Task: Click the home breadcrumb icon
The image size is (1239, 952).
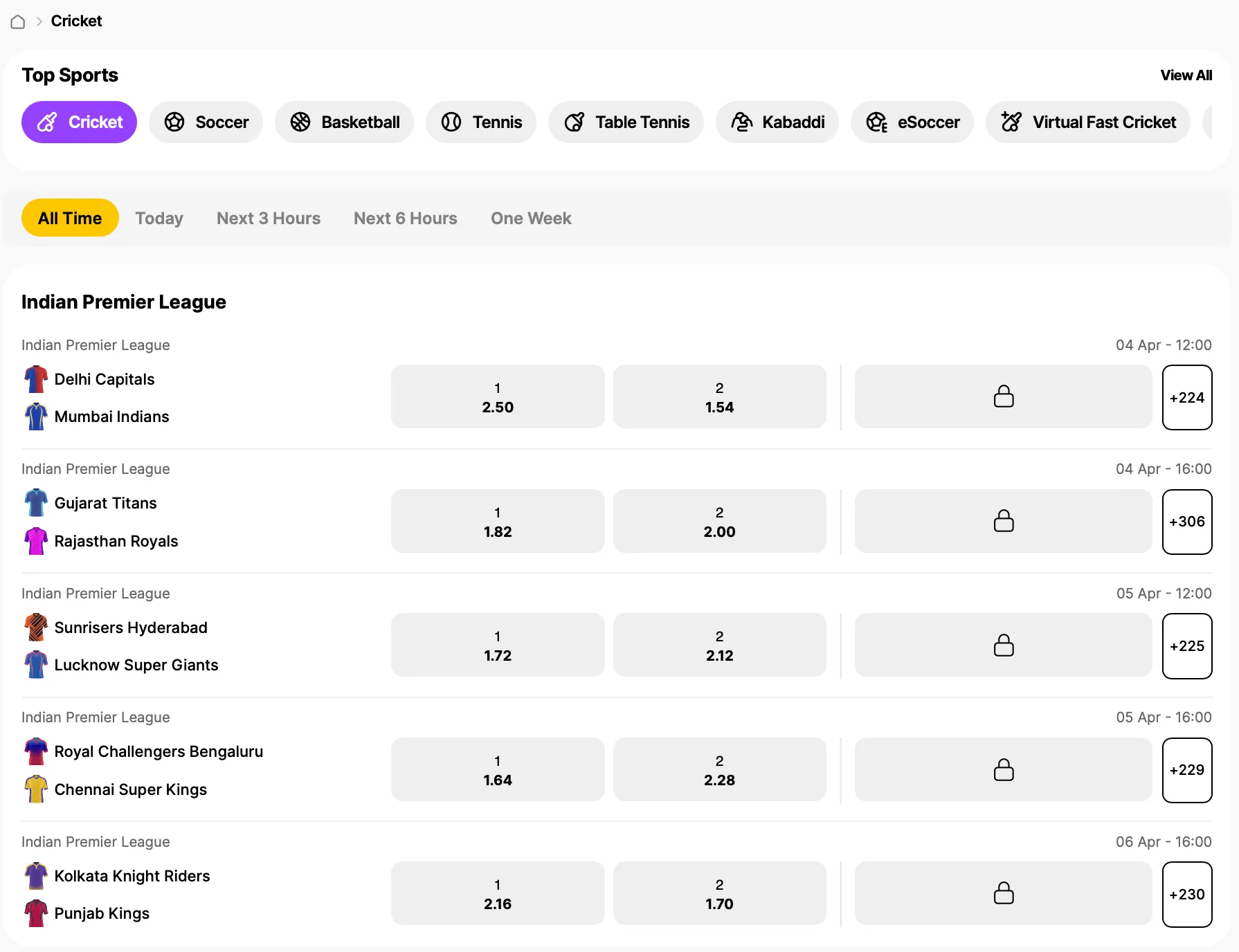Action: (x=18, y=21)
